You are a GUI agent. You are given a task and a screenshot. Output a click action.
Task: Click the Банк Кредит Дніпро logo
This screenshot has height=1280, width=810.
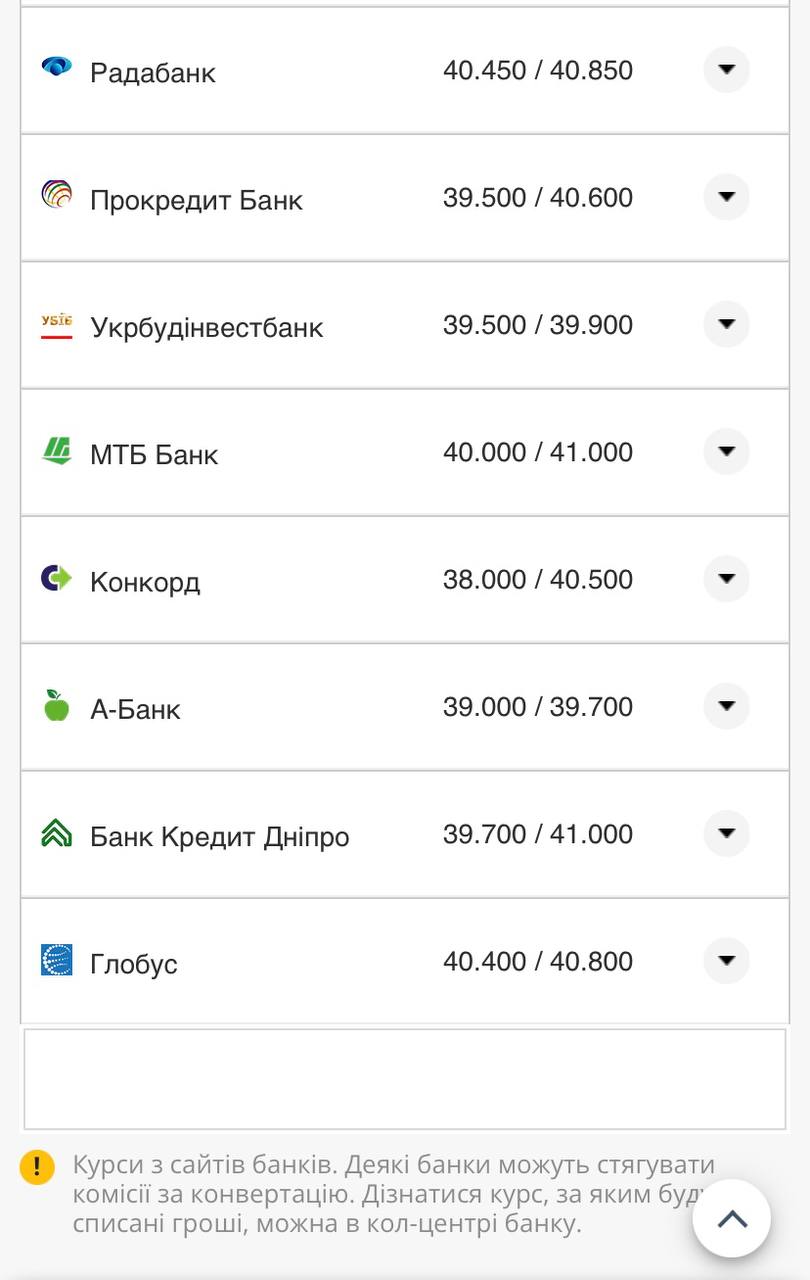click(58, 833)
